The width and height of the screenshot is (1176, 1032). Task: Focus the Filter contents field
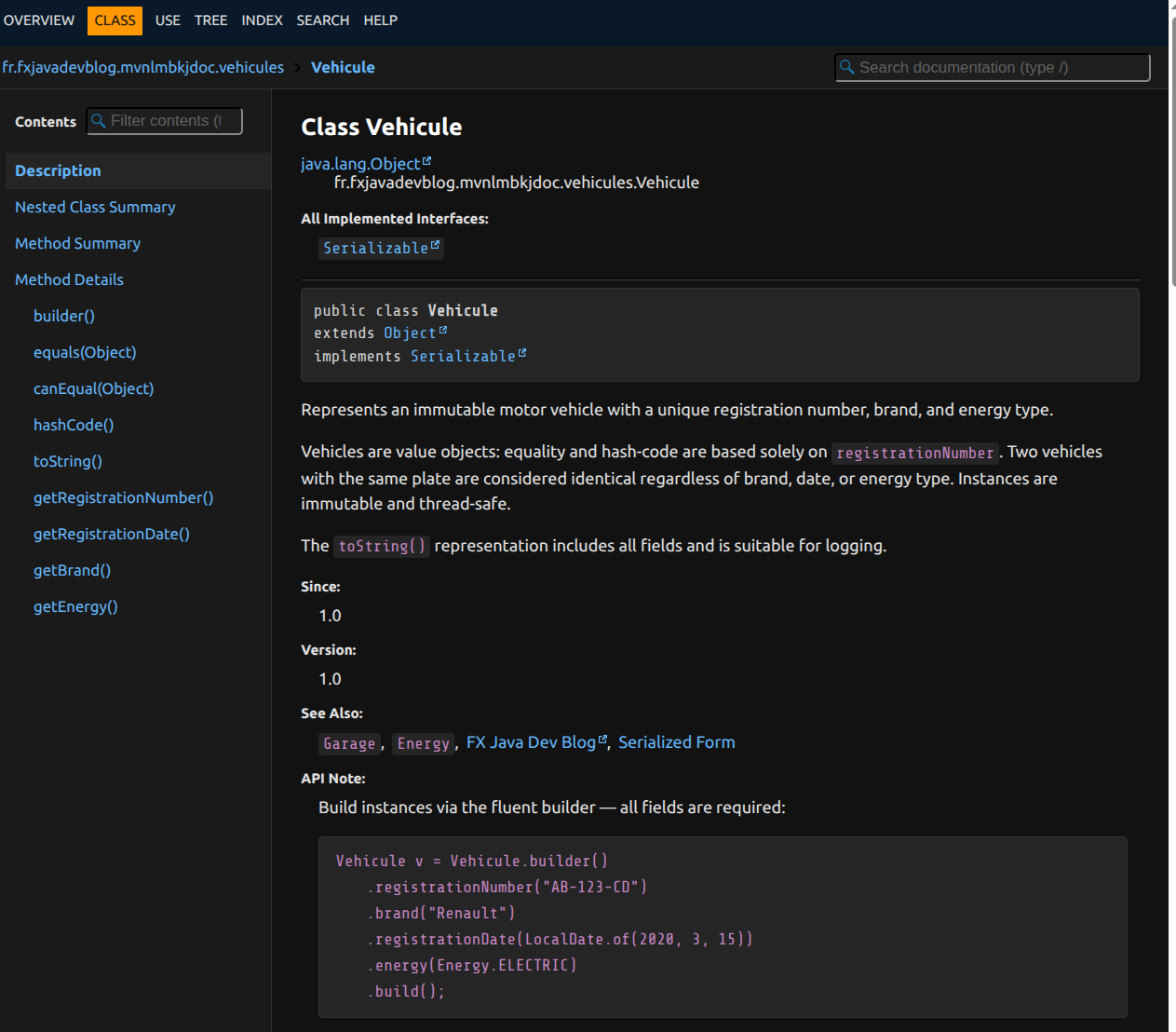(x=165, y=121)
